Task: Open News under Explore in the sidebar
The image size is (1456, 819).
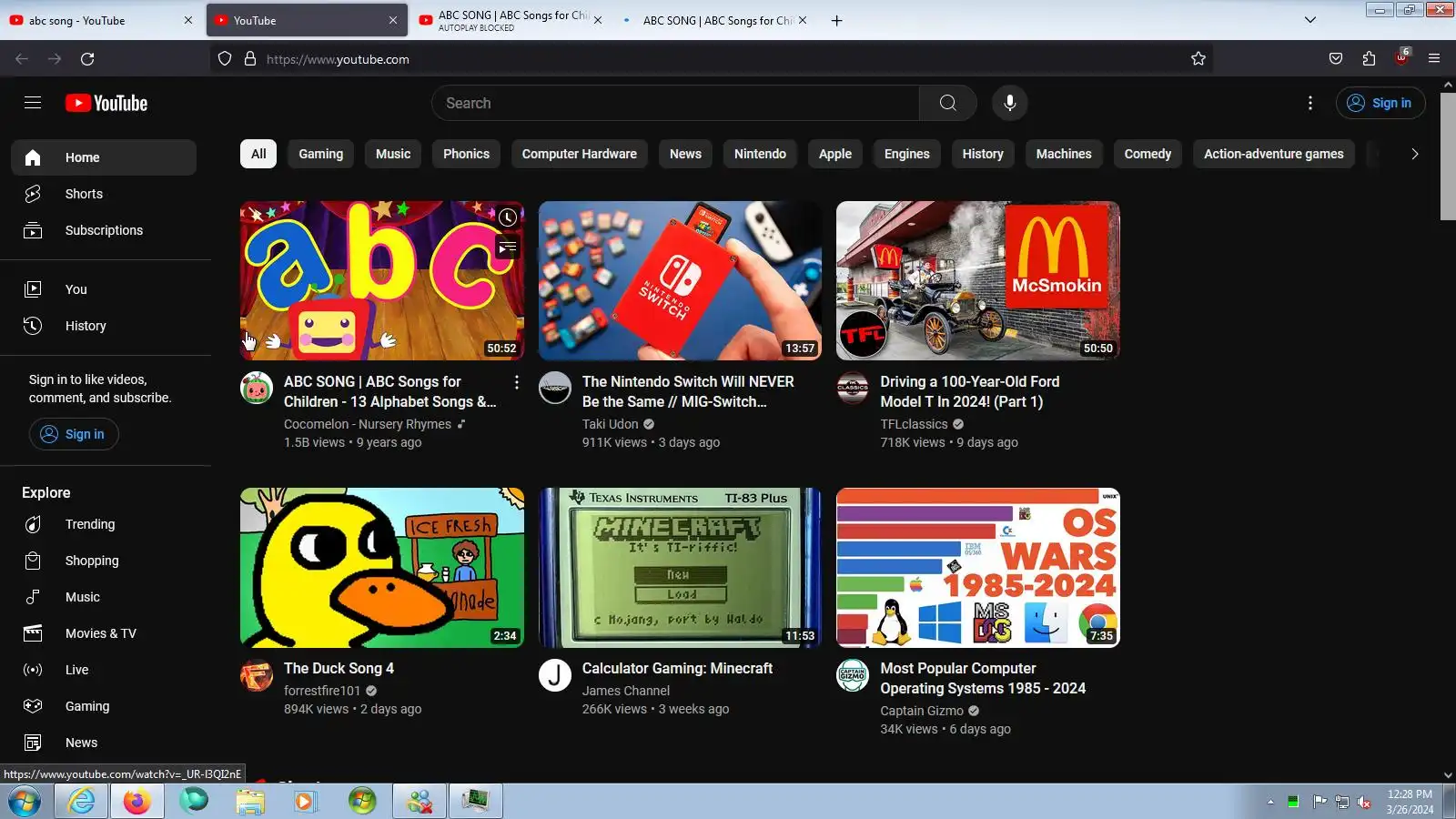Action: [104, 743]
